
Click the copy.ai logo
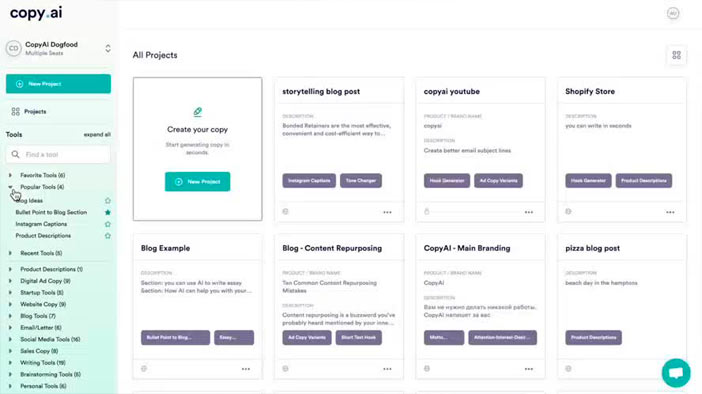click(x=36, y=13)
